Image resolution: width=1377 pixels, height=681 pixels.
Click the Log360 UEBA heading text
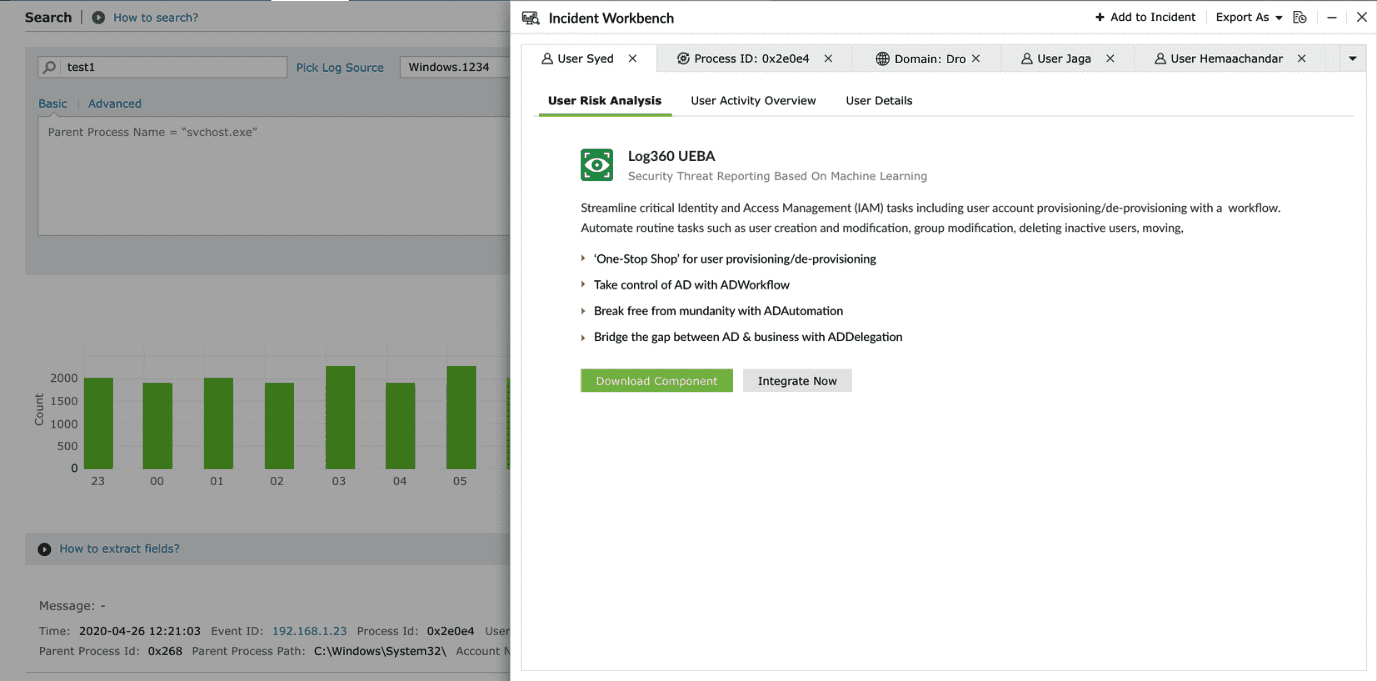[x=671, y=156]
